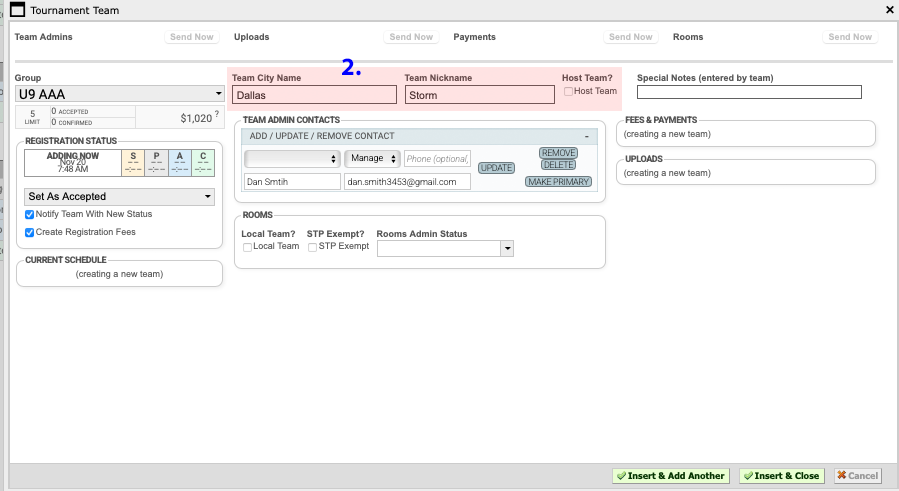The image size is (899, 491).
Task: Click Insert & Add Another
Action: (671, 476)
